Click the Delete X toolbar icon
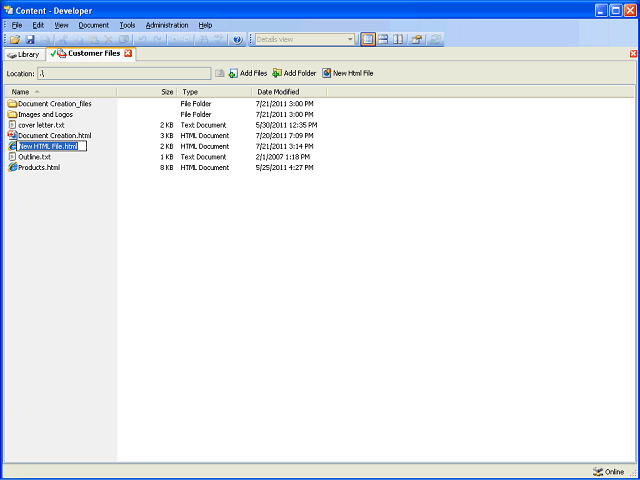 click(x=109, y=40)
